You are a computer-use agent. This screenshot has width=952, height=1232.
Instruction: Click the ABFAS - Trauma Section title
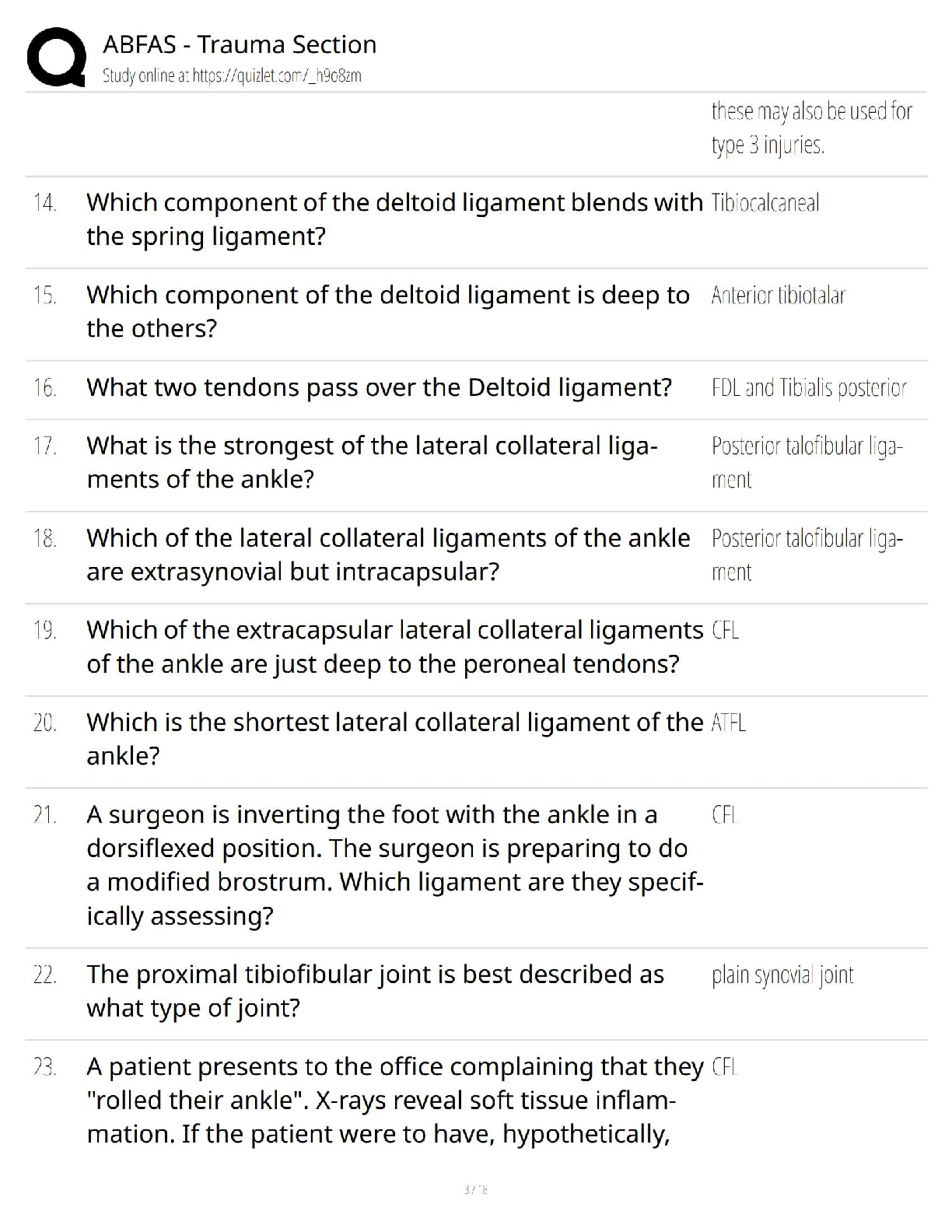coord(240,44)
